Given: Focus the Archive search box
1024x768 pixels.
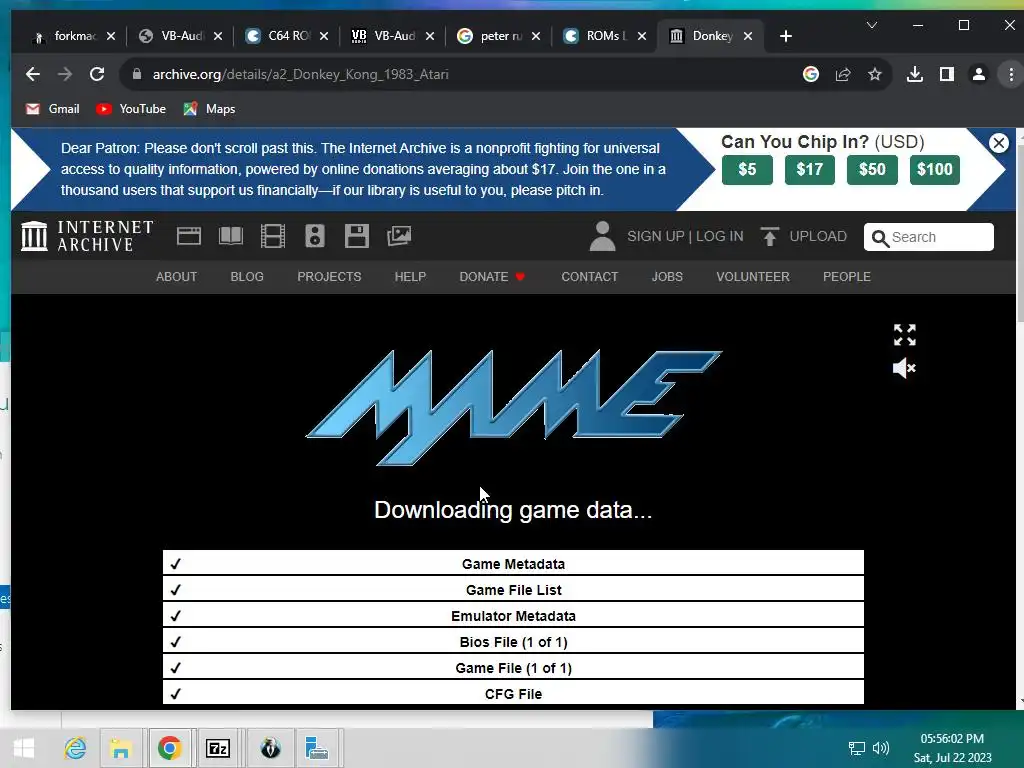Looking at the screenshot, I should pyautogui.click(x=929, y=237).
